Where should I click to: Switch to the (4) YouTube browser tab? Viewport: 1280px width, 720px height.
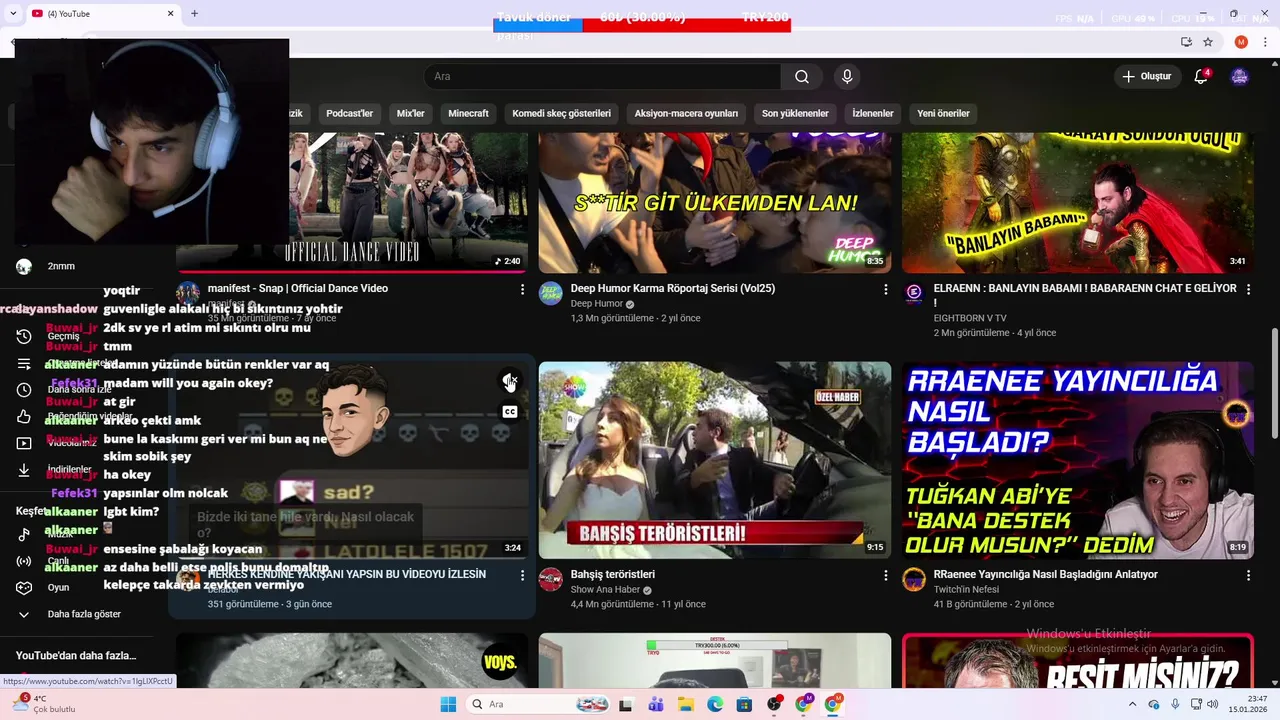tap(100, 13)
